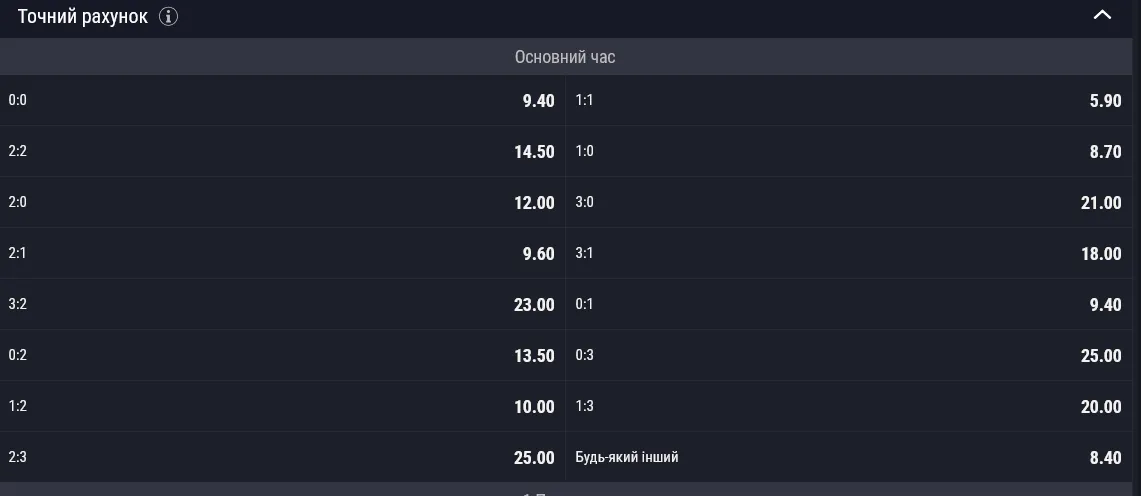The width and height of the screenshot is (1141, 496).
Task: Pick the 0:2 outcome odds 13.50
Action: (x=282, y=355)
